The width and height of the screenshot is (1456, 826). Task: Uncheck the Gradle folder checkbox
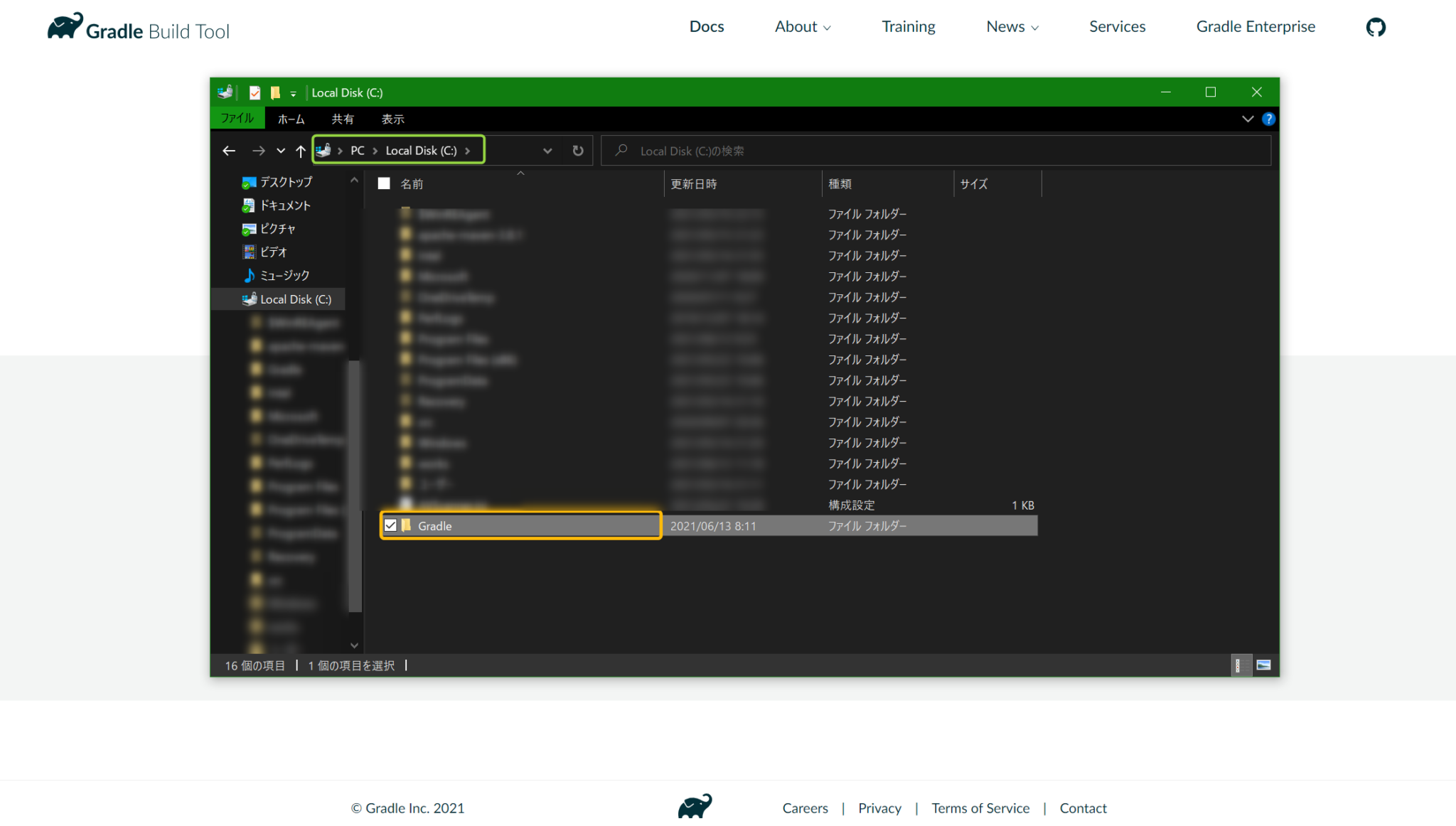(390, 525)
